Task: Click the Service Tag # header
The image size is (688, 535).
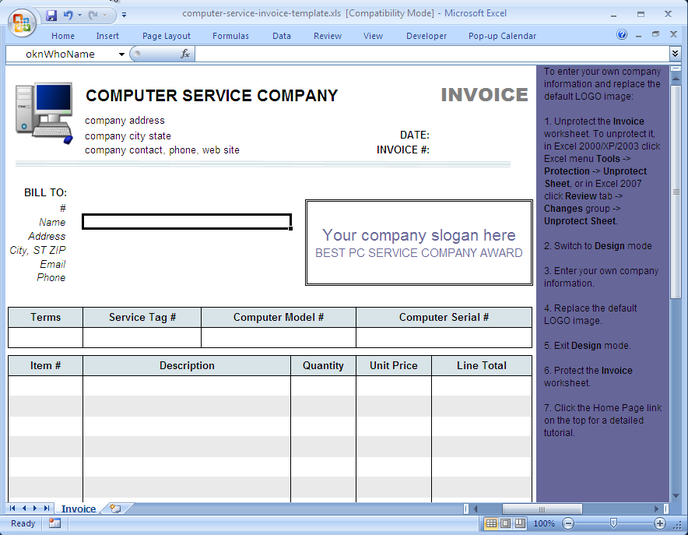Action: (x=142, y=317)
